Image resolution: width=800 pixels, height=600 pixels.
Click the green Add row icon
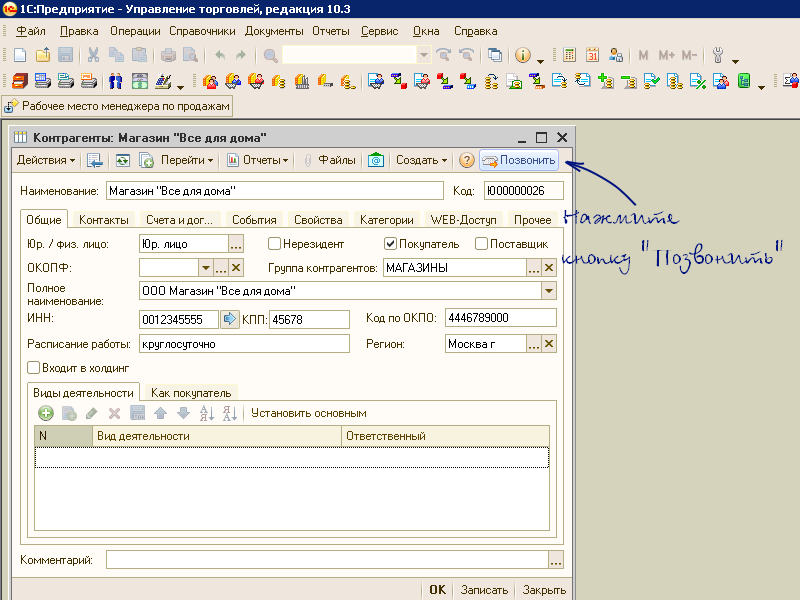pos(46,413)
